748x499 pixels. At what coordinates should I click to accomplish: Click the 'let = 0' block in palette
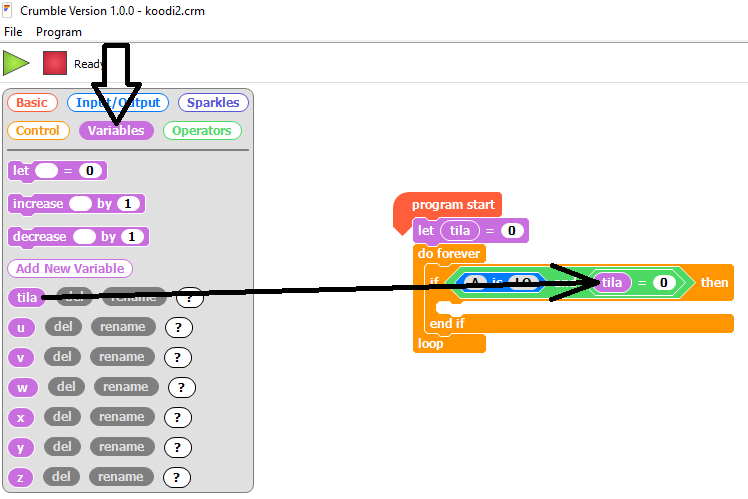coord(20,171)
